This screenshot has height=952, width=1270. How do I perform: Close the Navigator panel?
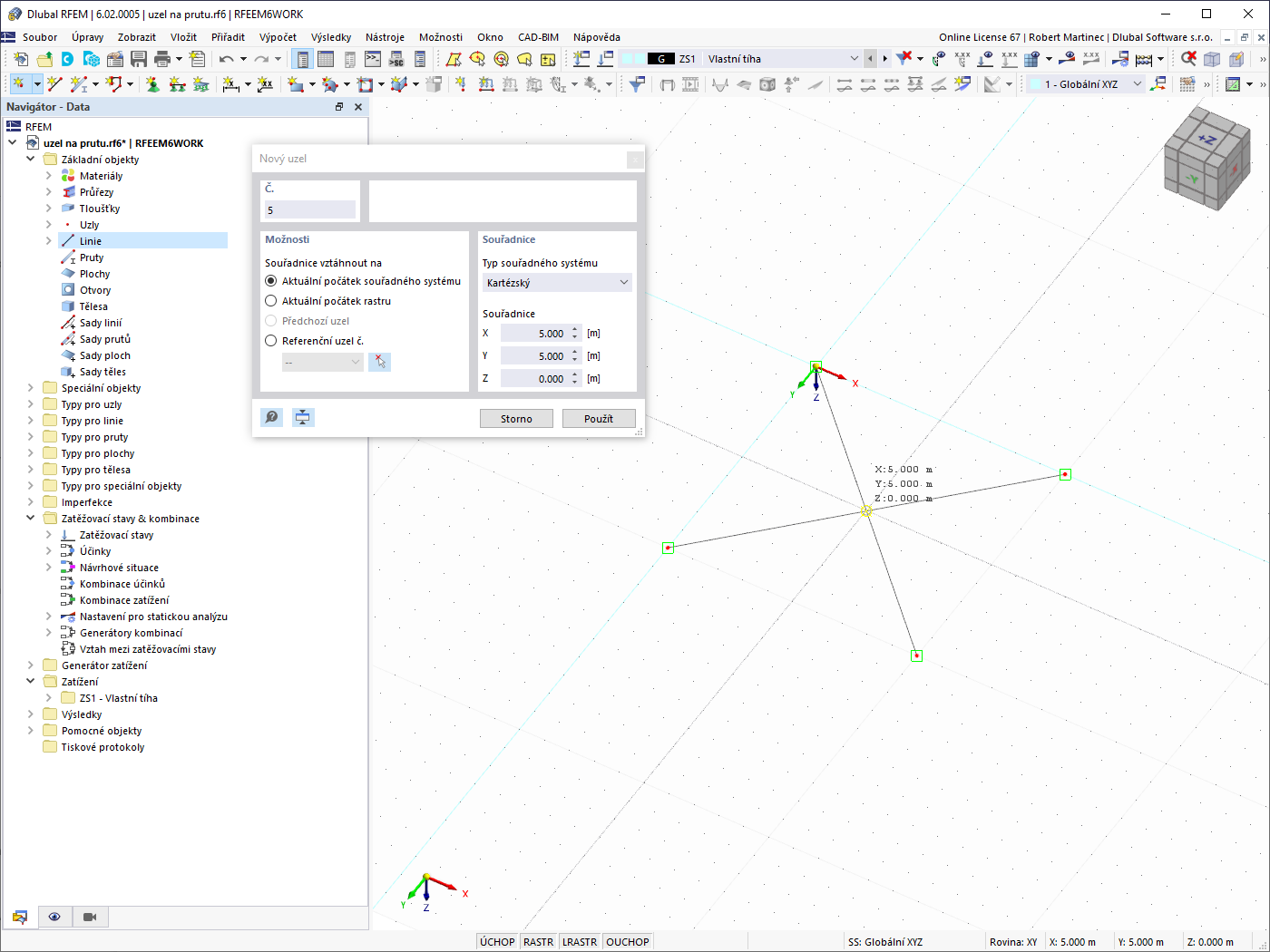point(358,107)
